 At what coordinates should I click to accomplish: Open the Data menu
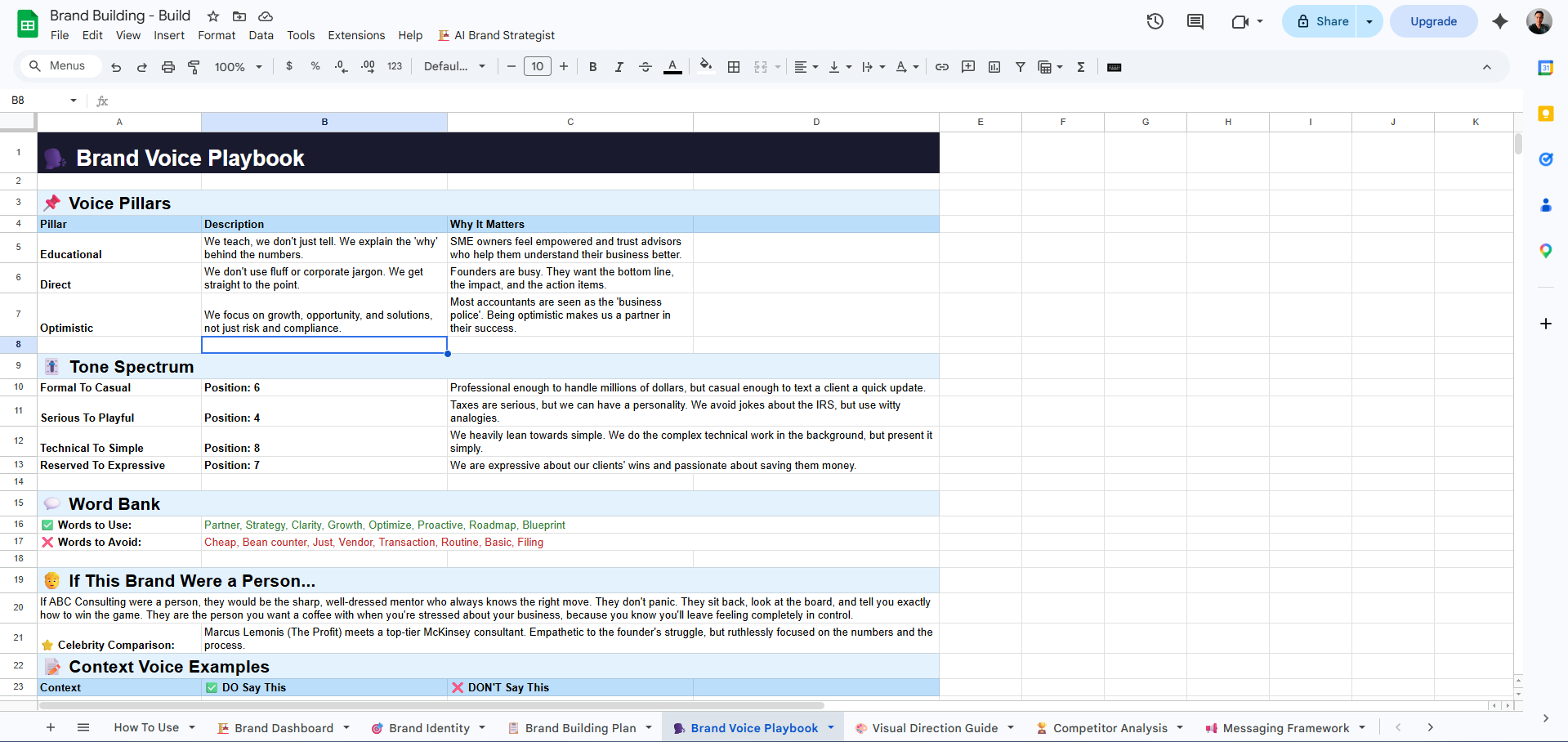point(261,35)
